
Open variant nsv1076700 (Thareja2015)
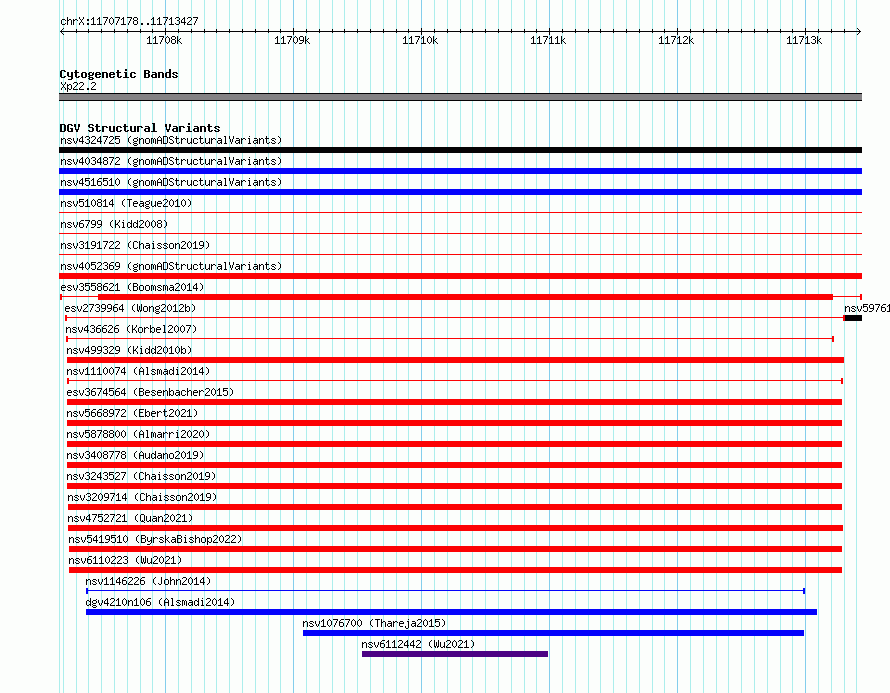374,623
